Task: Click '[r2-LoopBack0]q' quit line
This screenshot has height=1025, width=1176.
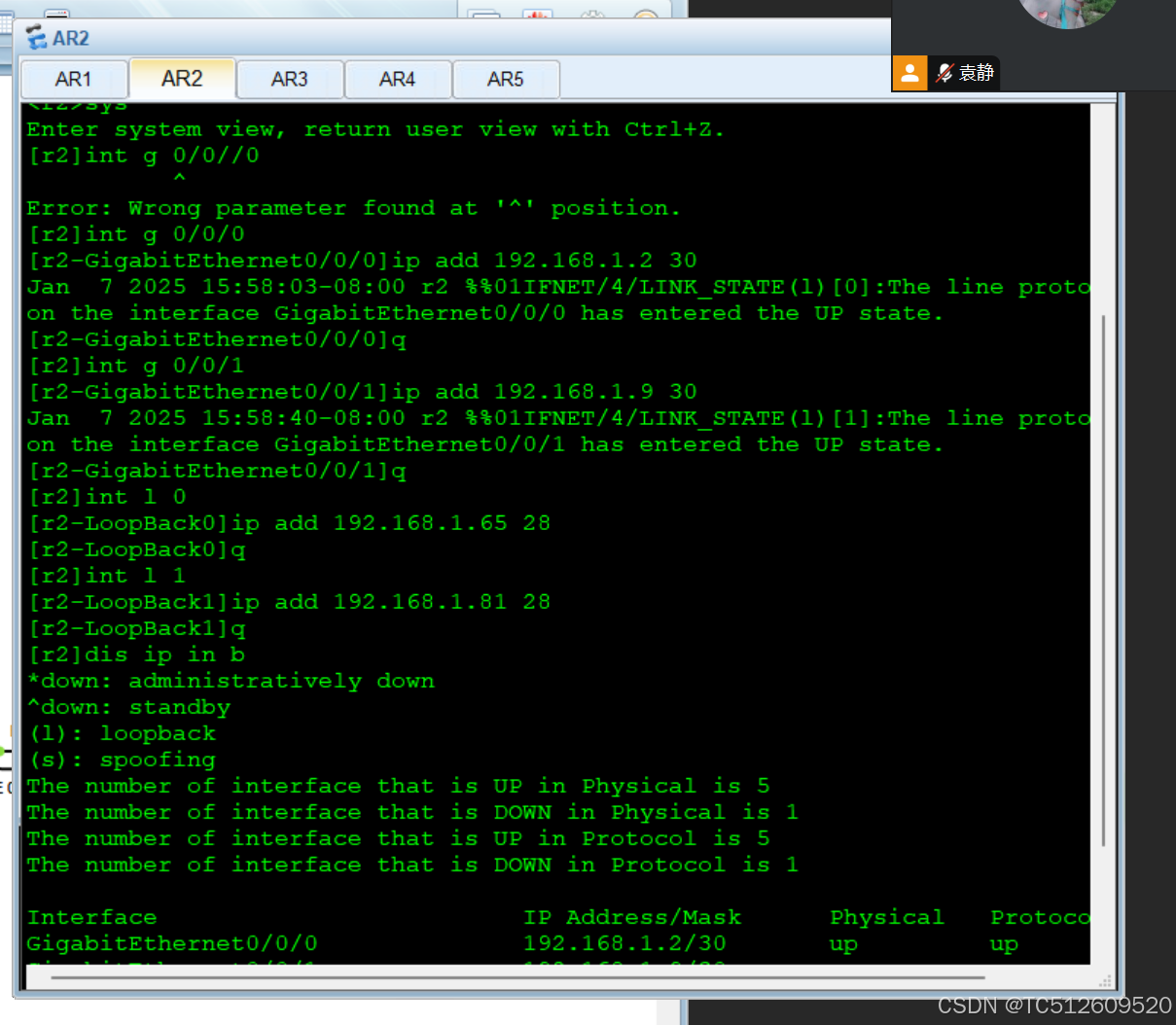Action: pyautogui.click(x=136, y=549)
